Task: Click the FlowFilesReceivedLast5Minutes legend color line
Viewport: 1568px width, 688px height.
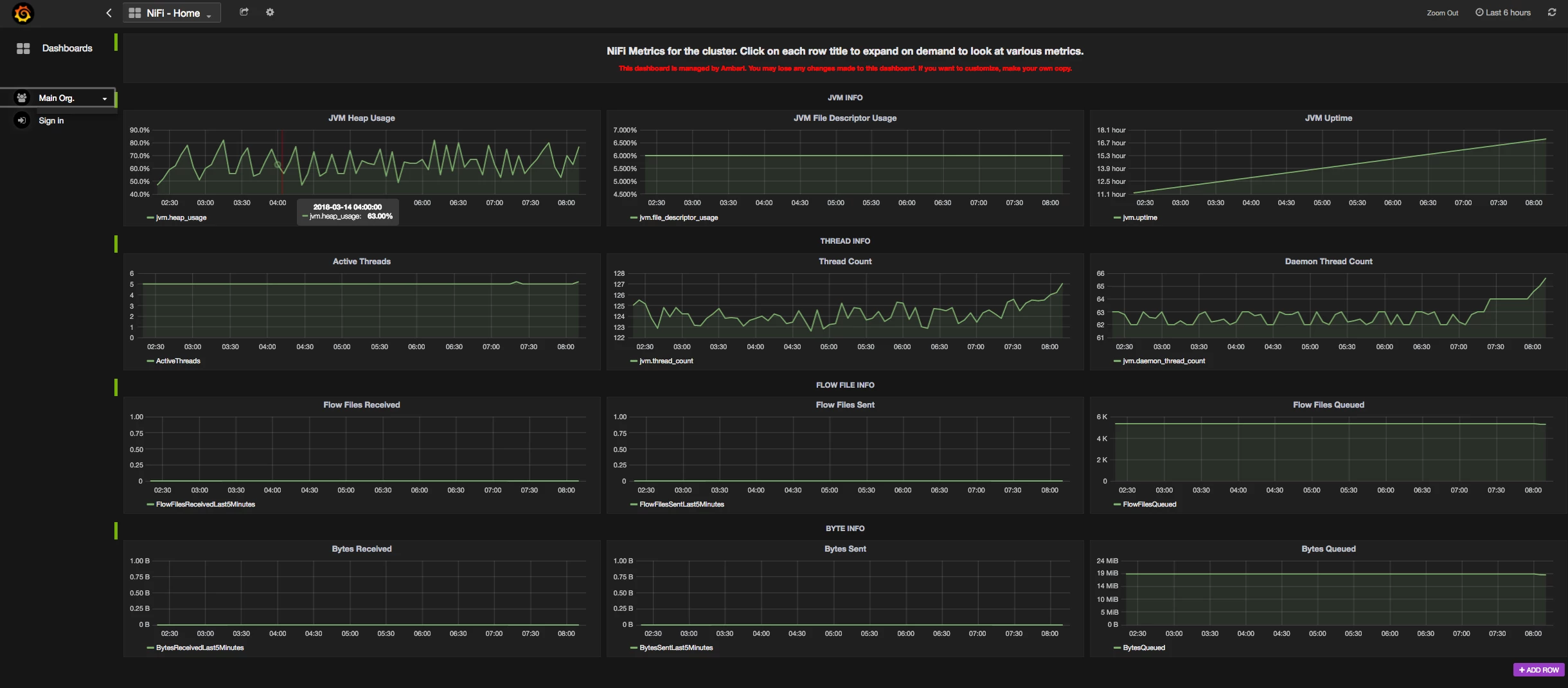Action: point(150,505)
